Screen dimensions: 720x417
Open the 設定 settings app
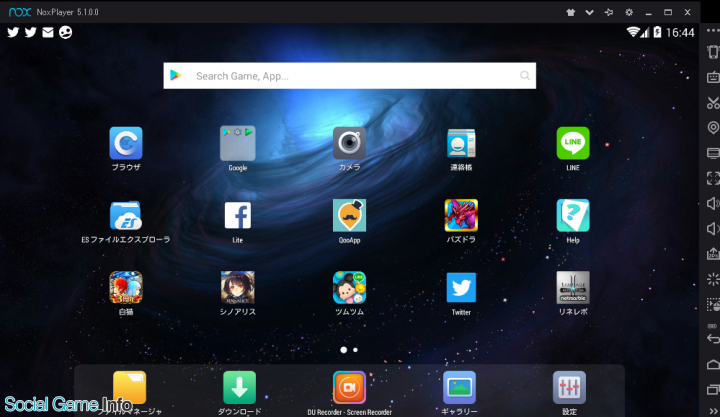coord(569,388)
